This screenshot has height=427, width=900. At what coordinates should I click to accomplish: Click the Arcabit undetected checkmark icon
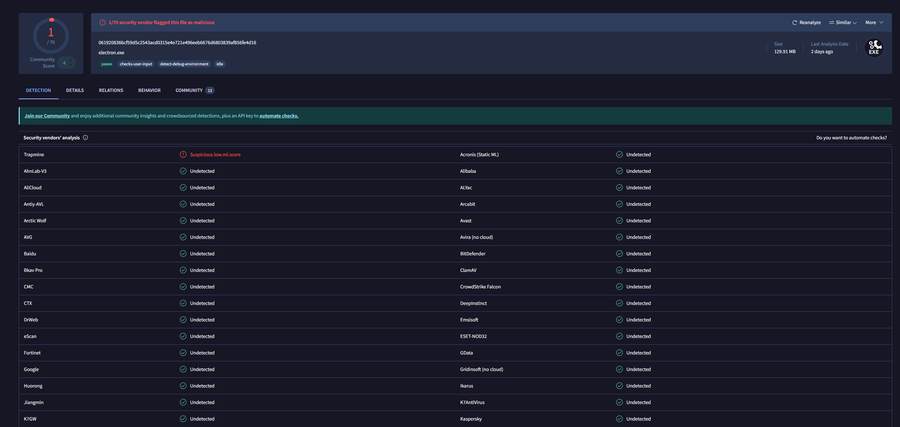pos(619,204)
